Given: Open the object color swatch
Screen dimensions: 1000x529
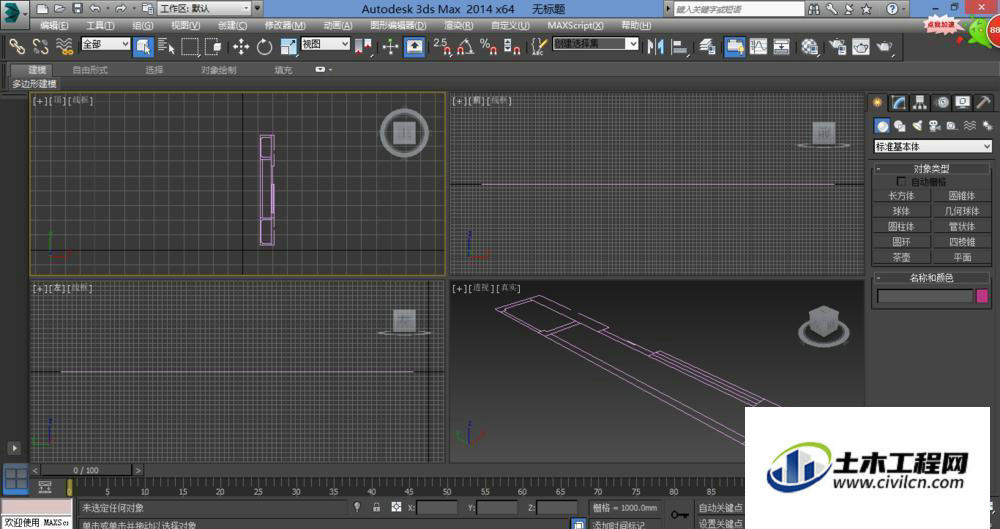Looking at the screenshot, I should pyautogui.click(x=982, y=296).
